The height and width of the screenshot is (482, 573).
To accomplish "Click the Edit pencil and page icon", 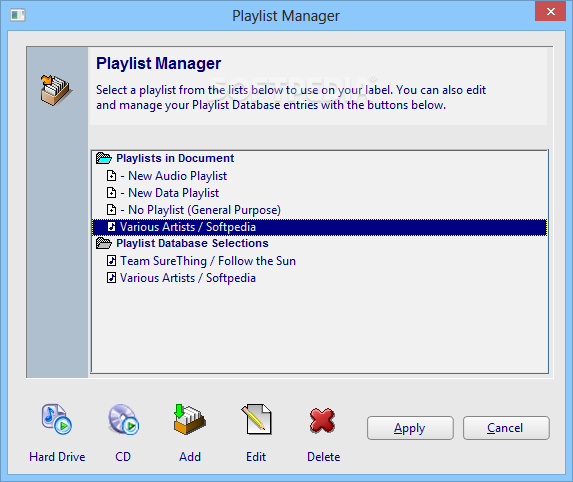I will (x=256, y=419).
